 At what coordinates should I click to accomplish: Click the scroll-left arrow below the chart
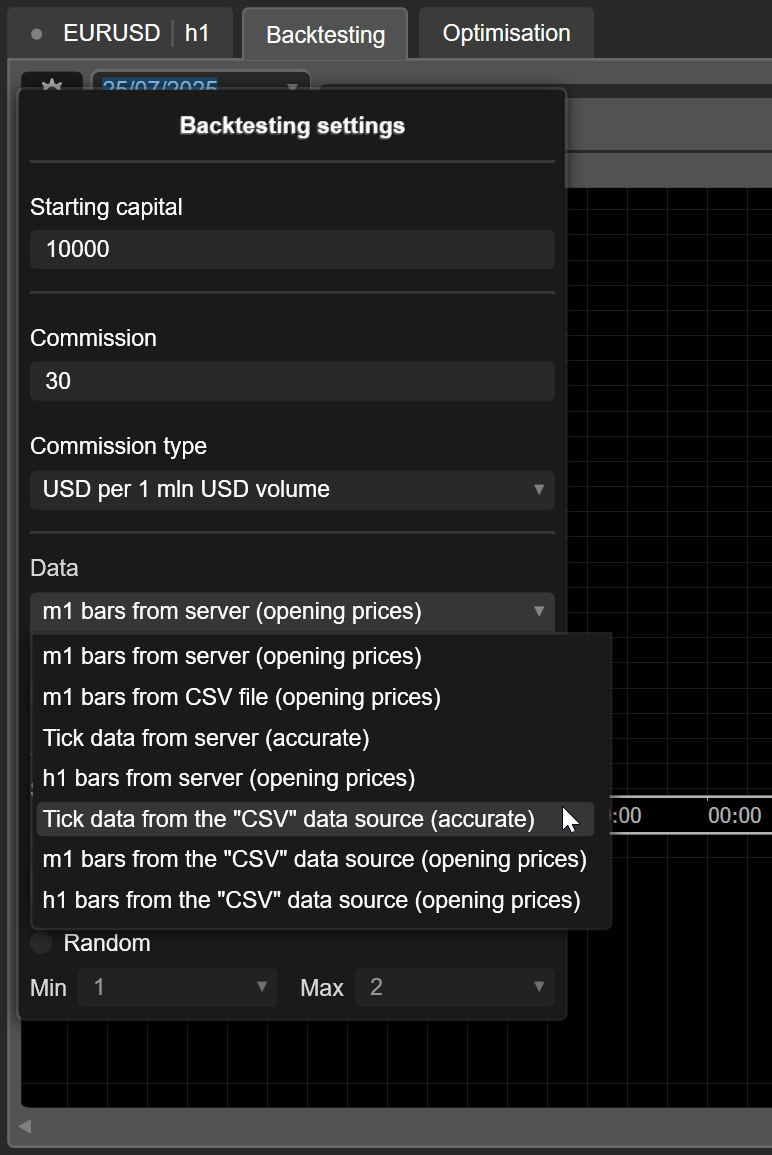pos(25,1127)
